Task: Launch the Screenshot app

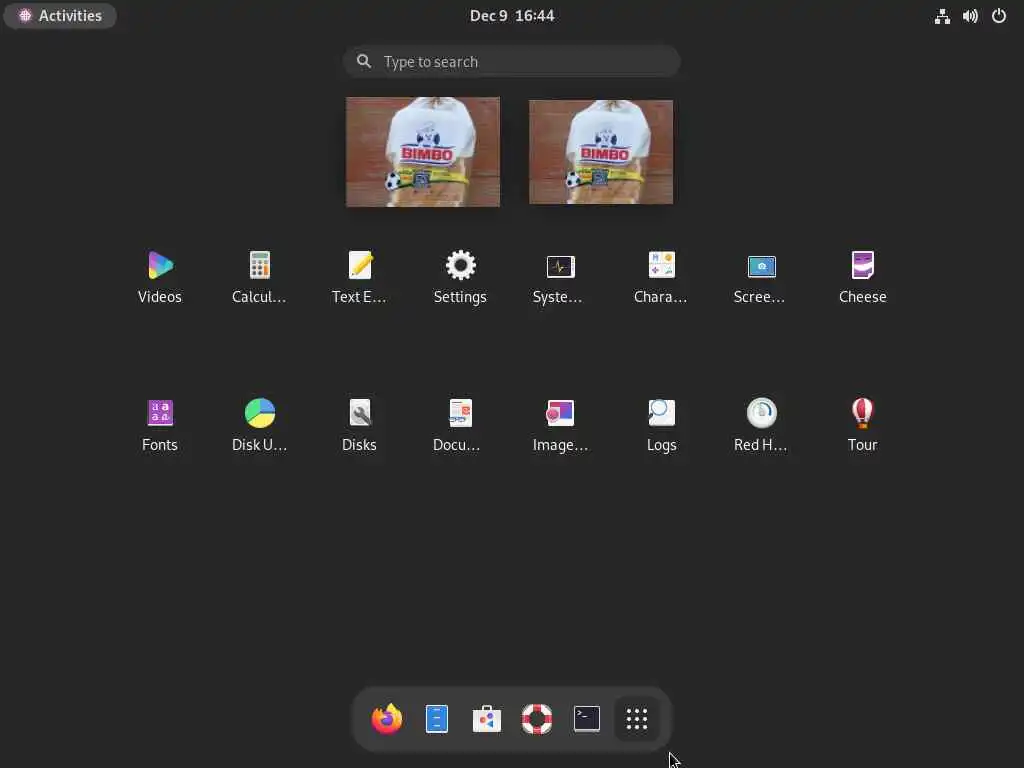Action: click(x=761, y=277)
